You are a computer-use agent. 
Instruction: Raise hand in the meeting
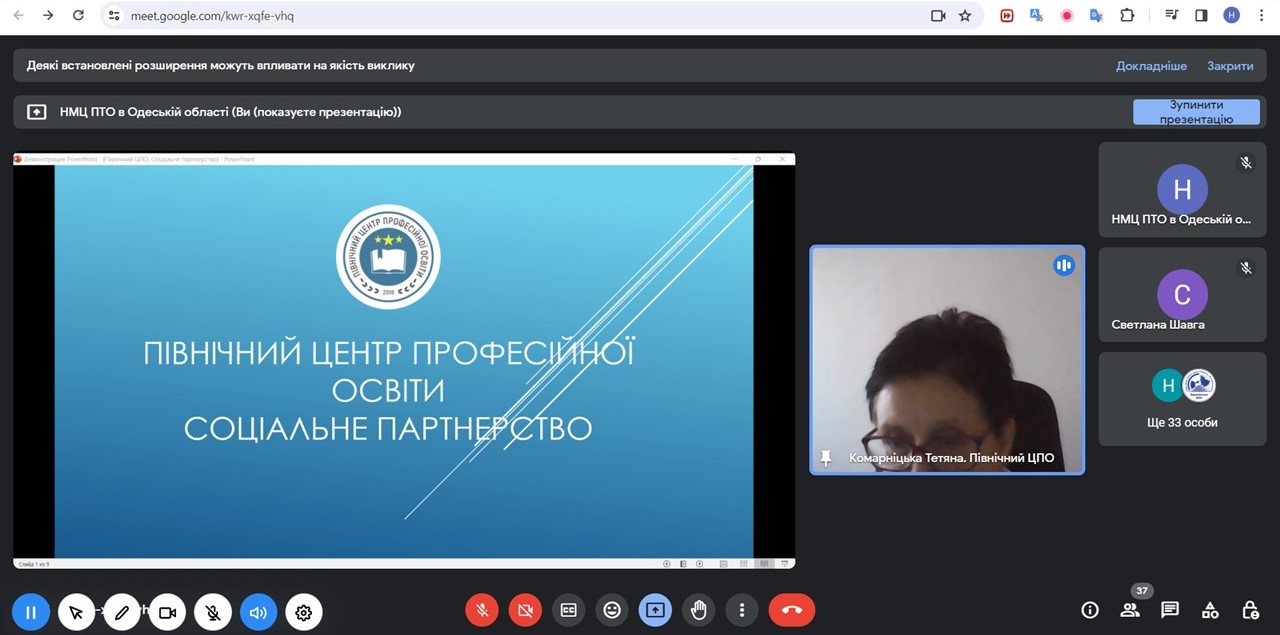[699, 610]
